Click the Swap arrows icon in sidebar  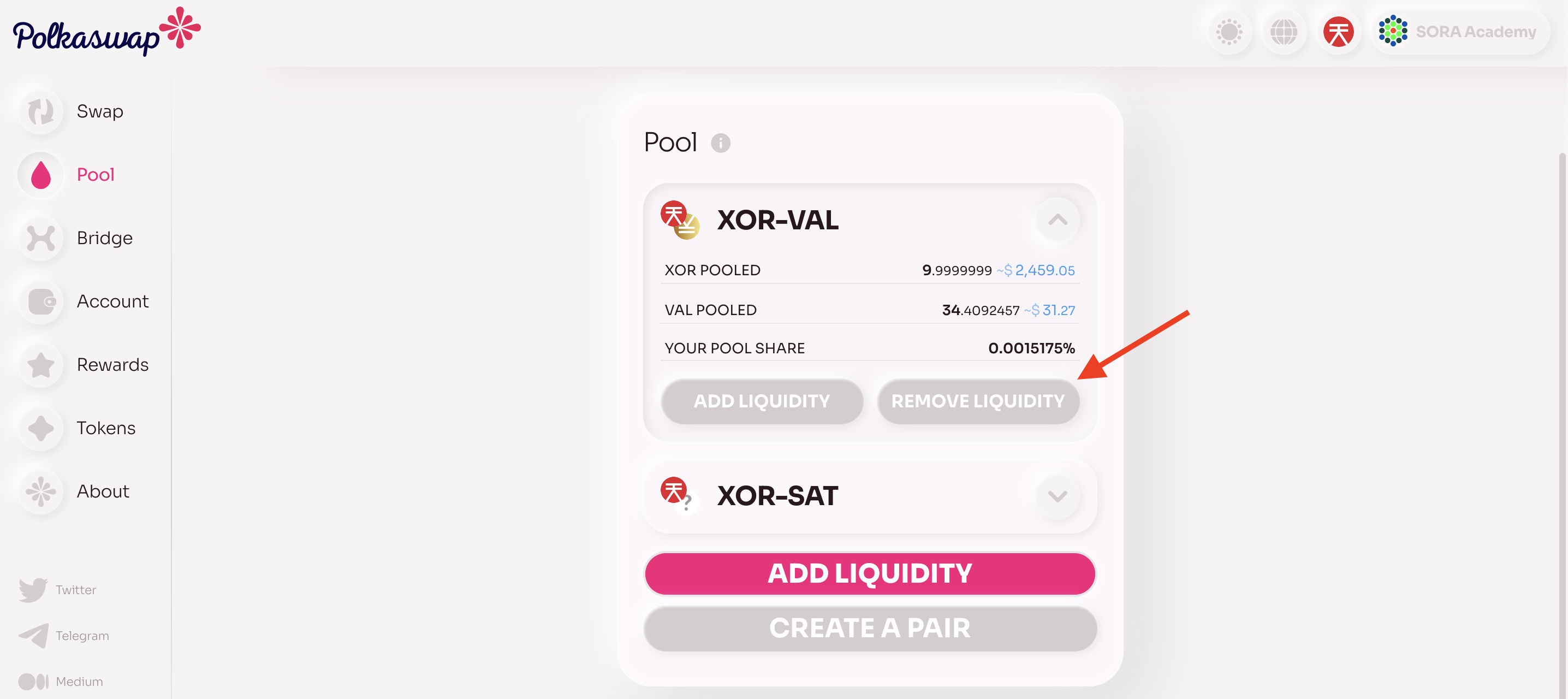pos(41,111)
